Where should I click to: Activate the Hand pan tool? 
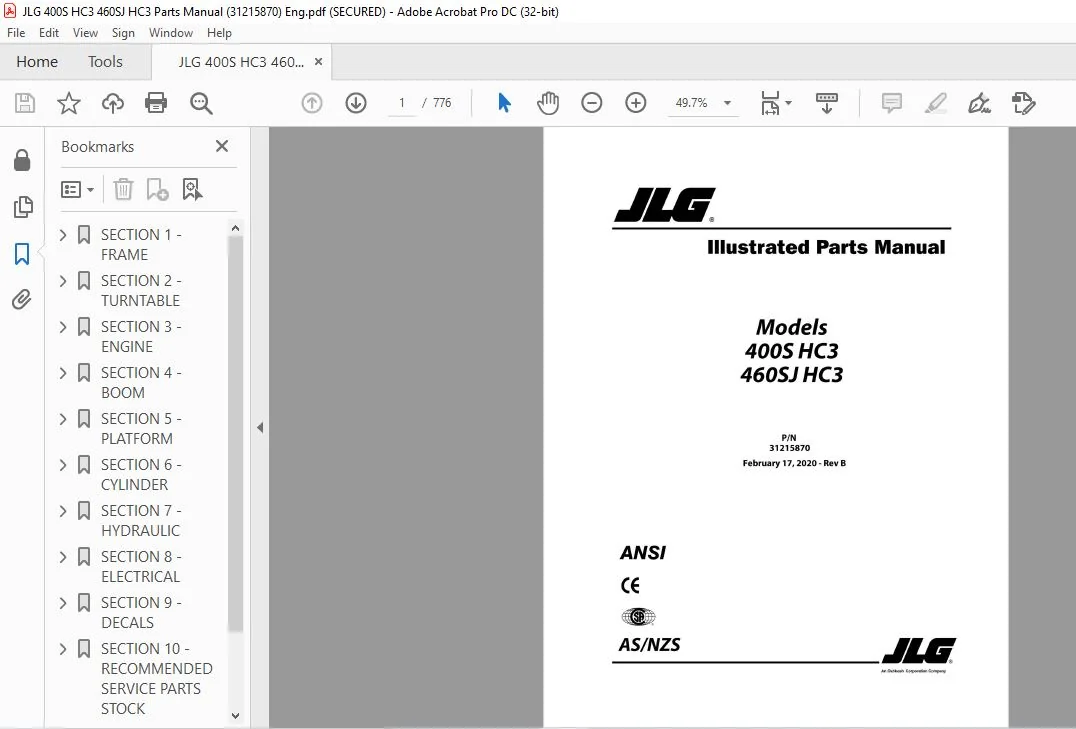pyautogui.click(x=548, y=103)
